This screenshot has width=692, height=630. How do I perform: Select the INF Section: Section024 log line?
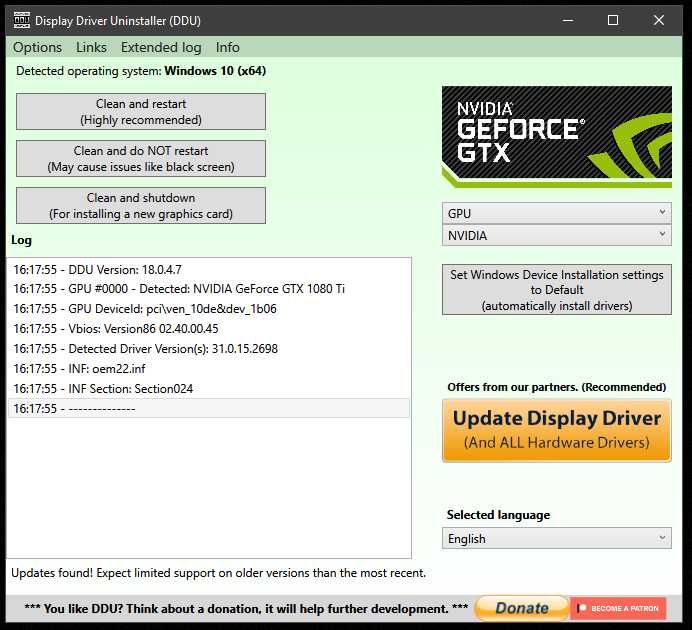point(209,389)
